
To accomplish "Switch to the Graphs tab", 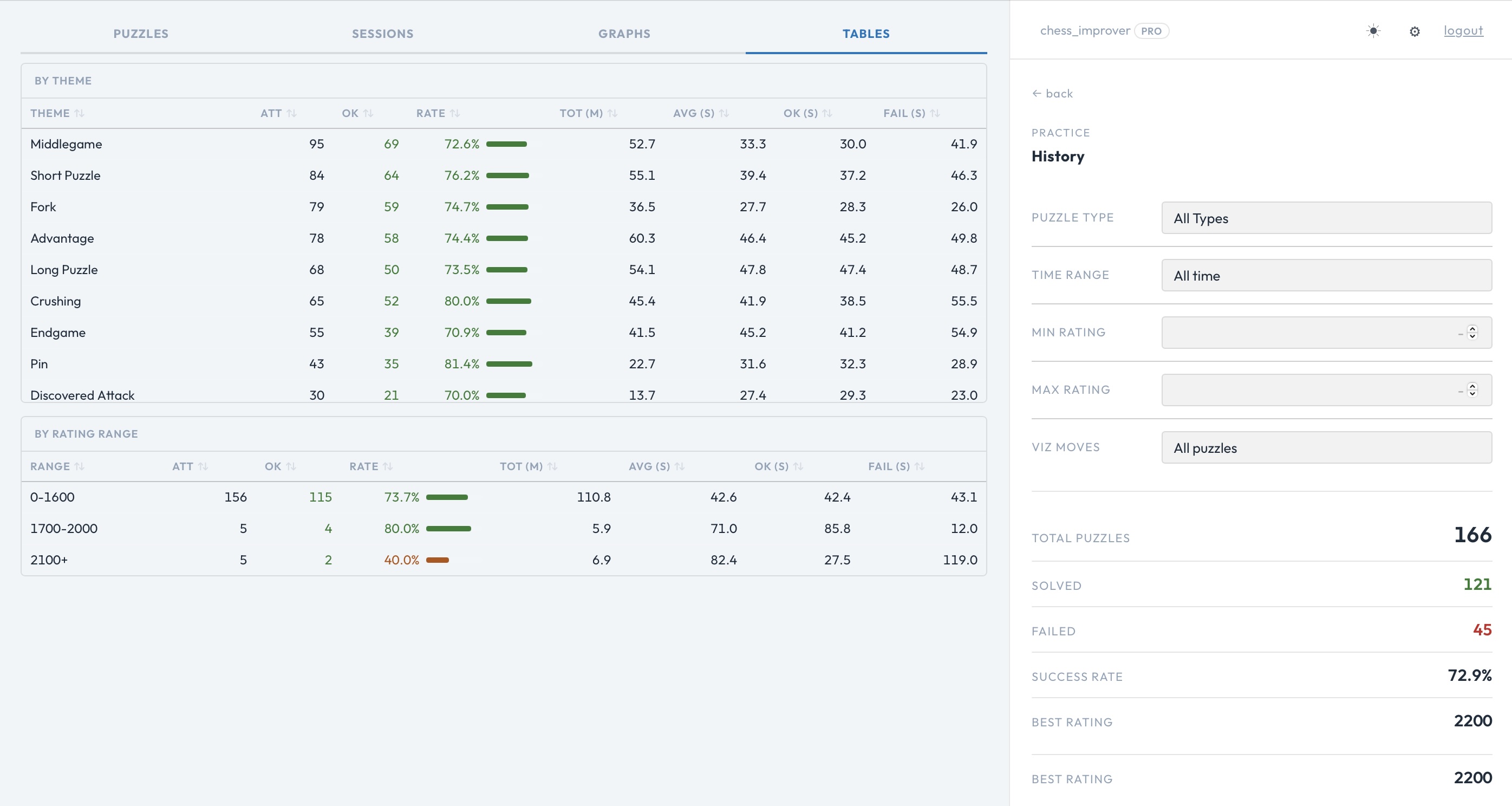I will pyautogui.click(x=624, y=34).
